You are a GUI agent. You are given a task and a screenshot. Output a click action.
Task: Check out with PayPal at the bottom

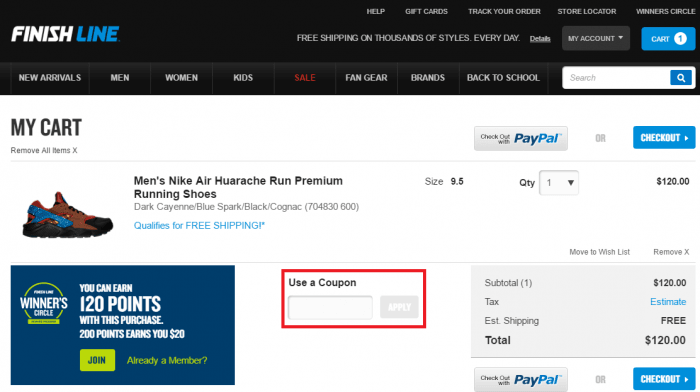click(x=521, y=379)
